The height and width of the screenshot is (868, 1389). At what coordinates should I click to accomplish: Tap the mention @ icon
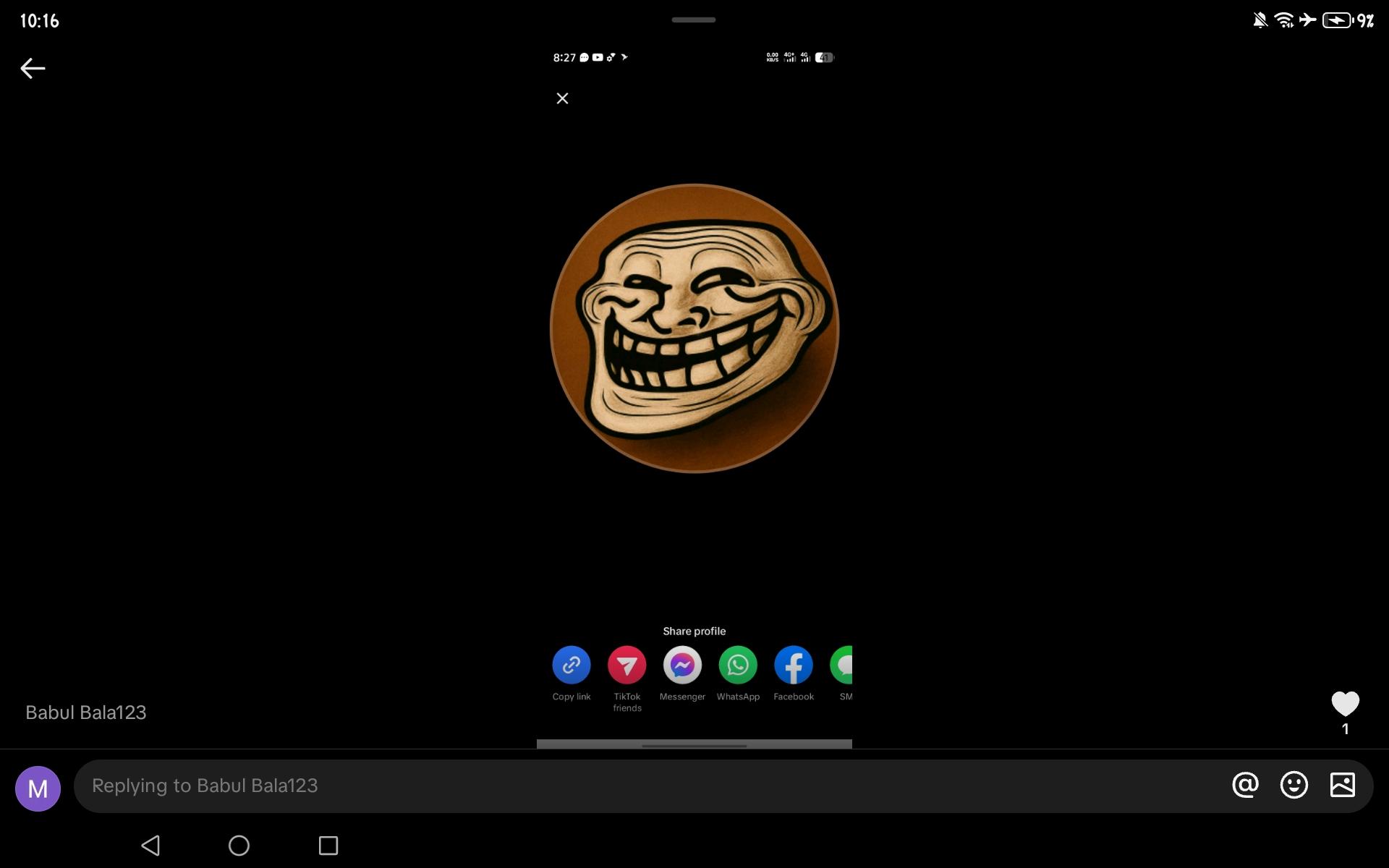1245,785
